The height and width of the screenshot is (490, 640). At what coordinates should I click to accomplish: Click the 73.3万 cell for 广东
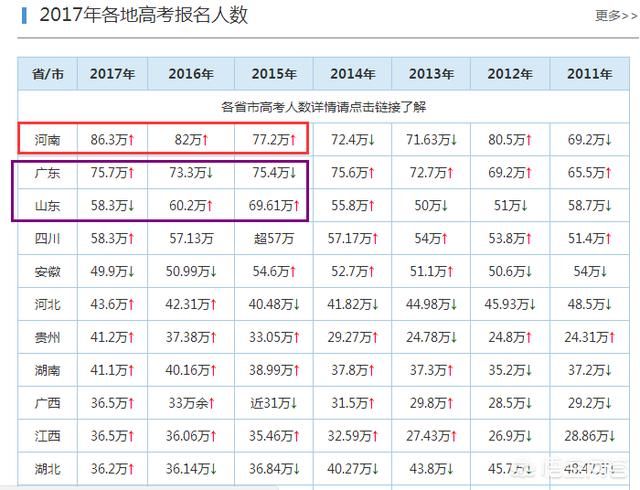pos(192,173)
